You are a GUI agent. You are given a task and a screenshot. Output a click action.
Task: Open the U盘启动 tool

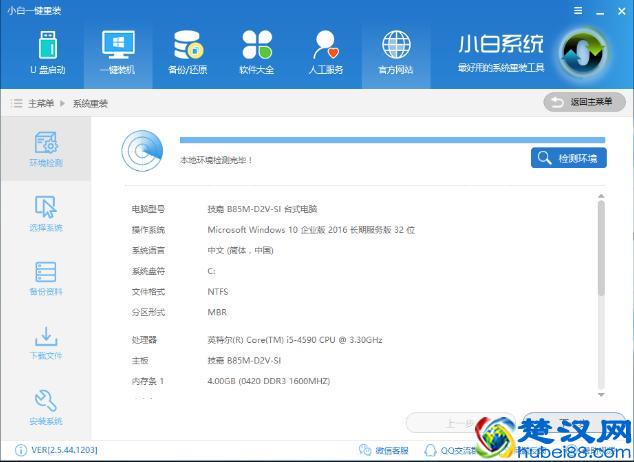tap(48, 53)
